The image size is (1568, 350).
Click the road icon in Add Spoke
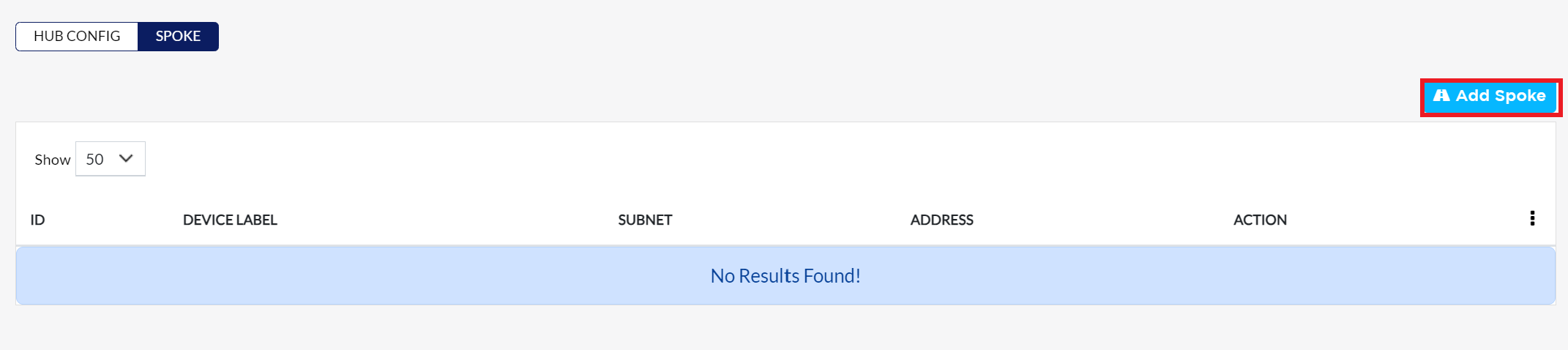[1441, 95]
